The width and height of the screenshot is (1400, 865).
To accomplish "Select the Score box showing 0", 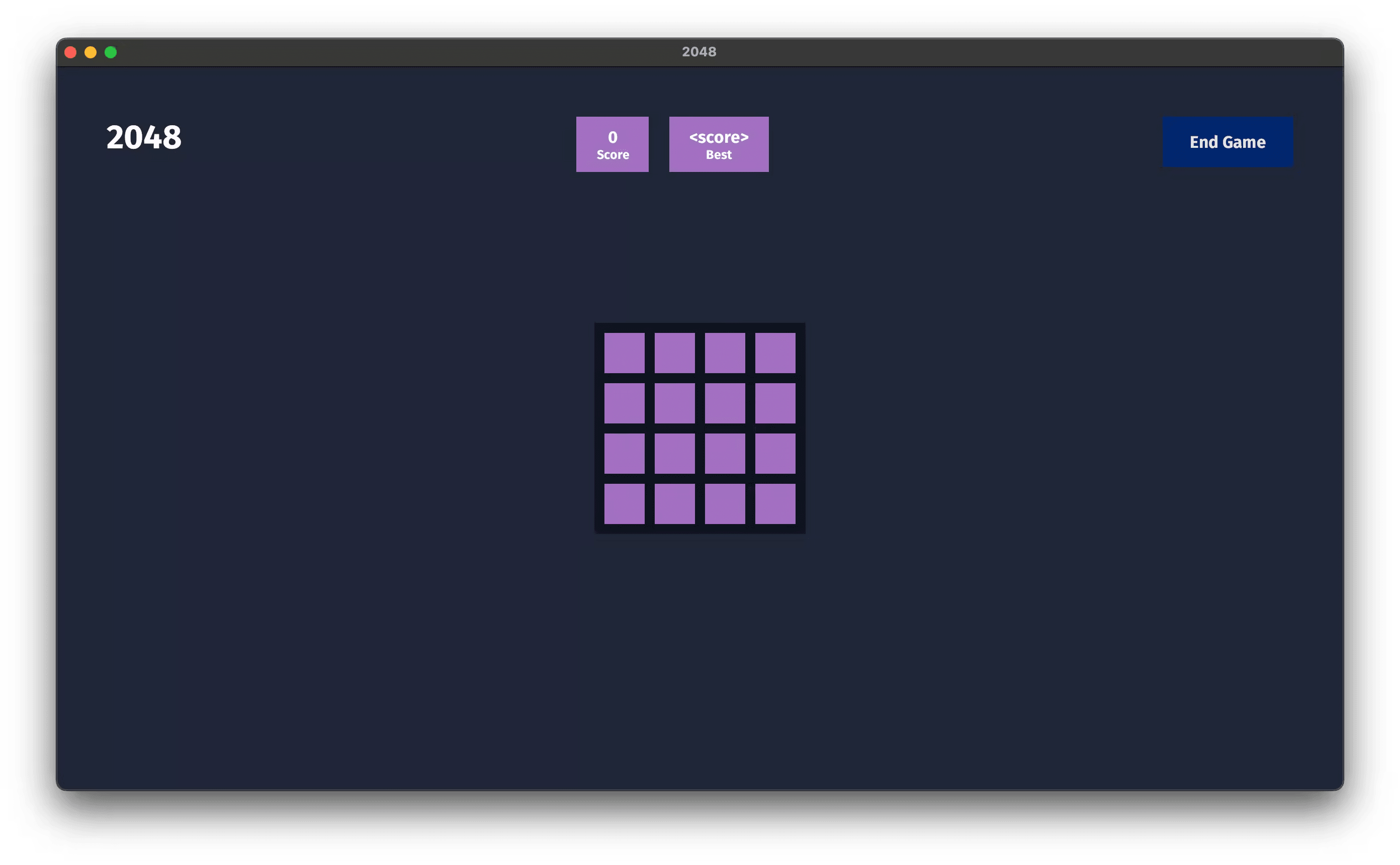I will 612,144.
